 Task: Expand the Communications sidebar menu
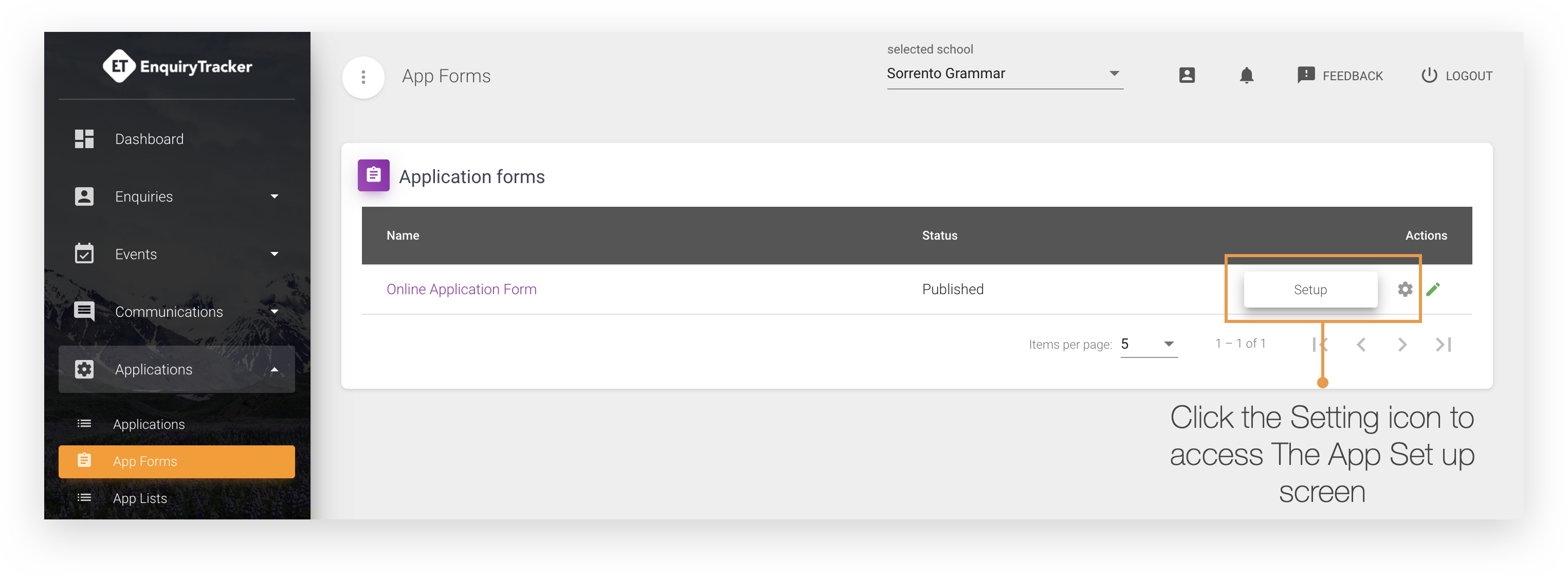(x=176, y=312)
